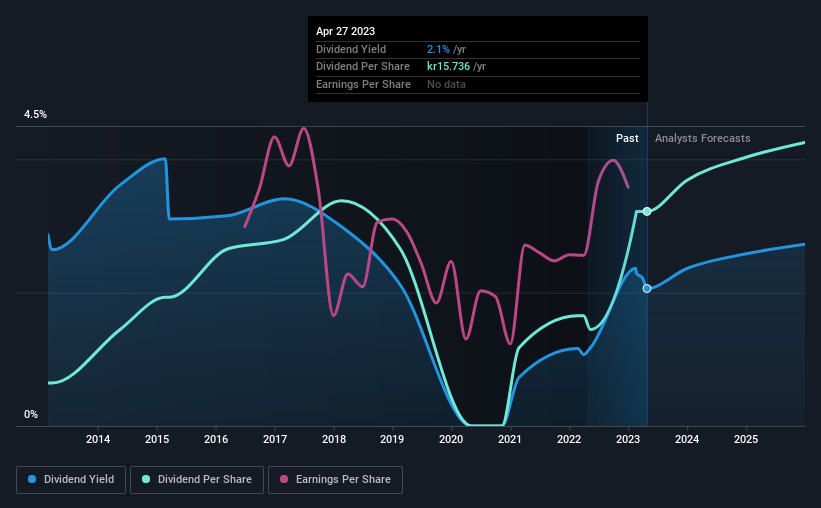Toggle the Earnings Per Share legend button

coord(335,479)
